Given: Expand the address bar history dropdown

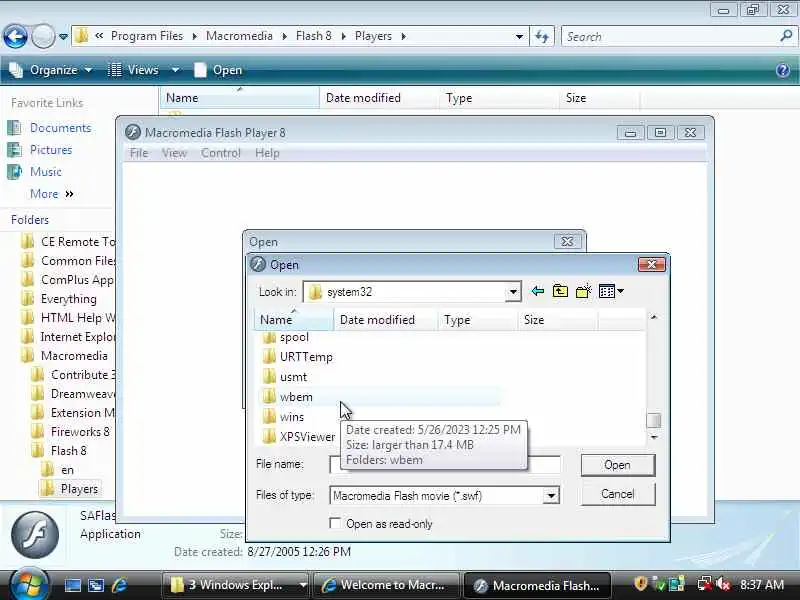Looking at the screenshot, I should (x=519, y=37).
